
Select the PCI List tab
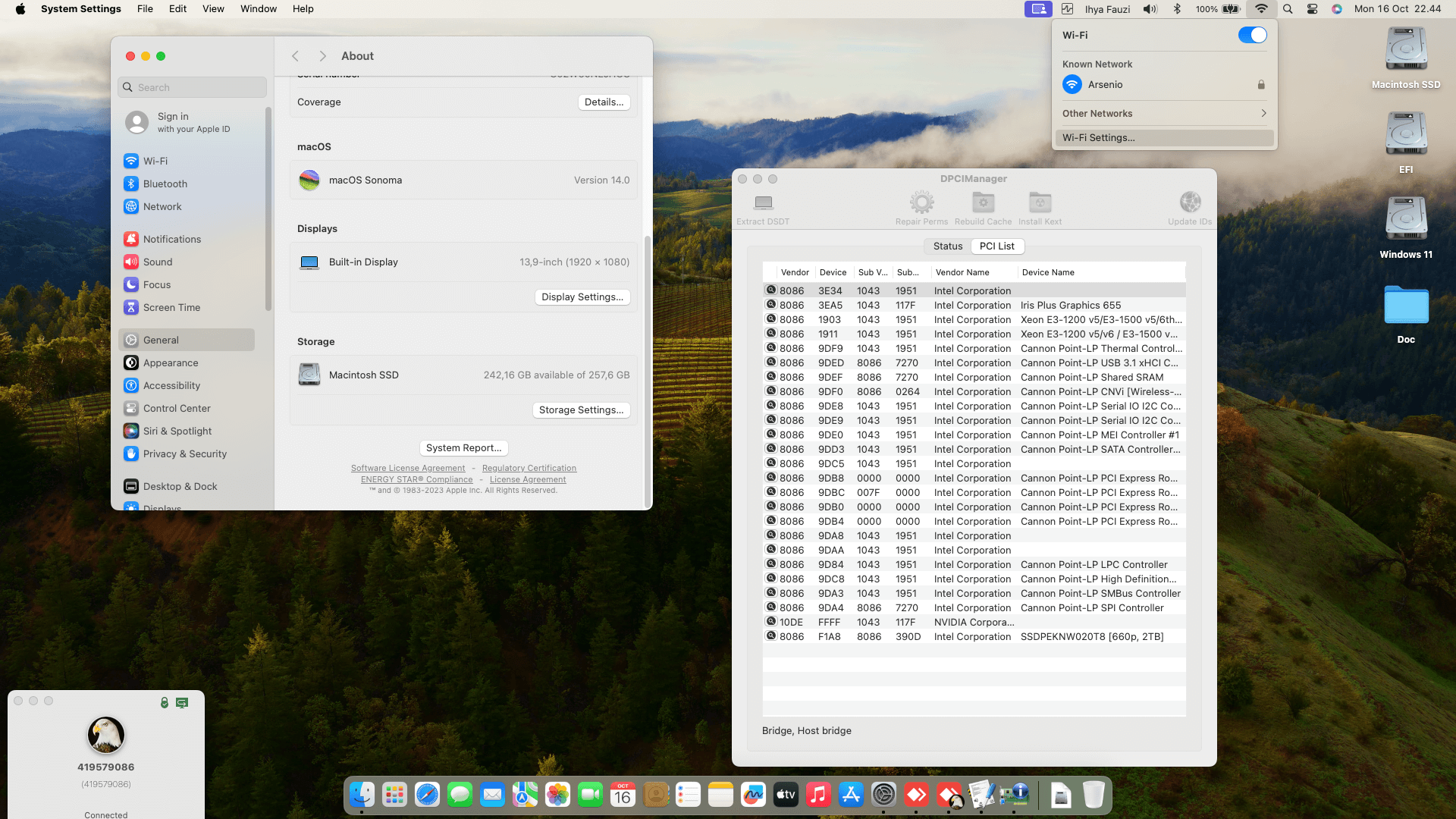(x=997, y=246)
